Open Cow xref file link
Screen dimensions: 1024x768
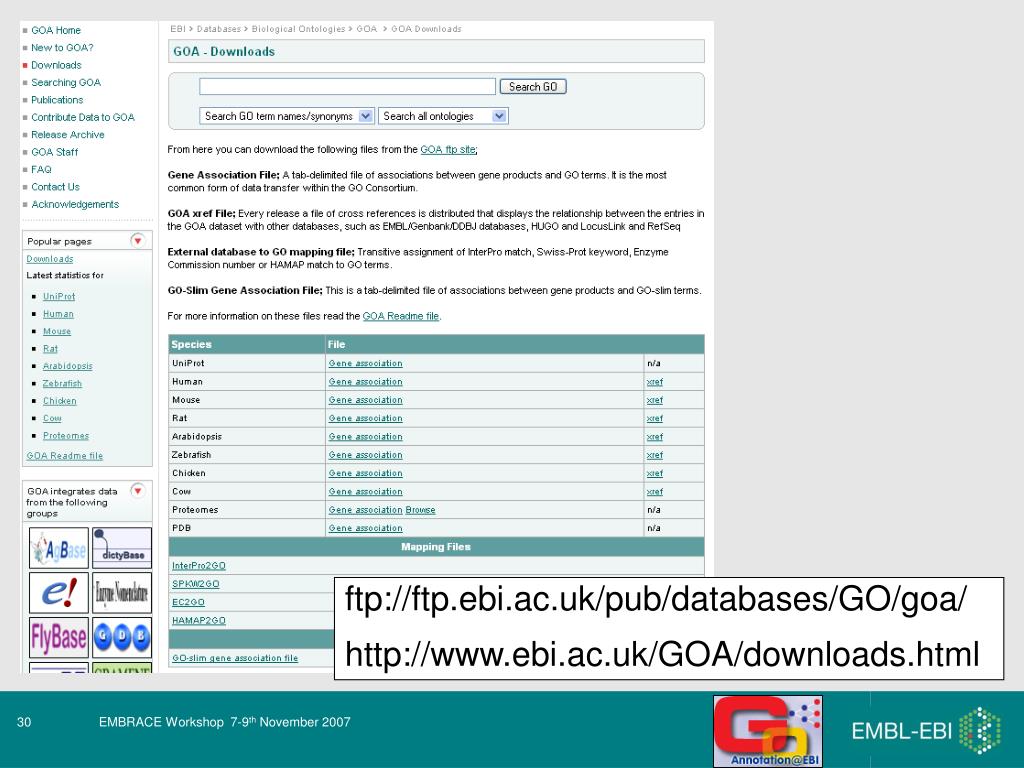pyautogui.click(x=654, y=492)
